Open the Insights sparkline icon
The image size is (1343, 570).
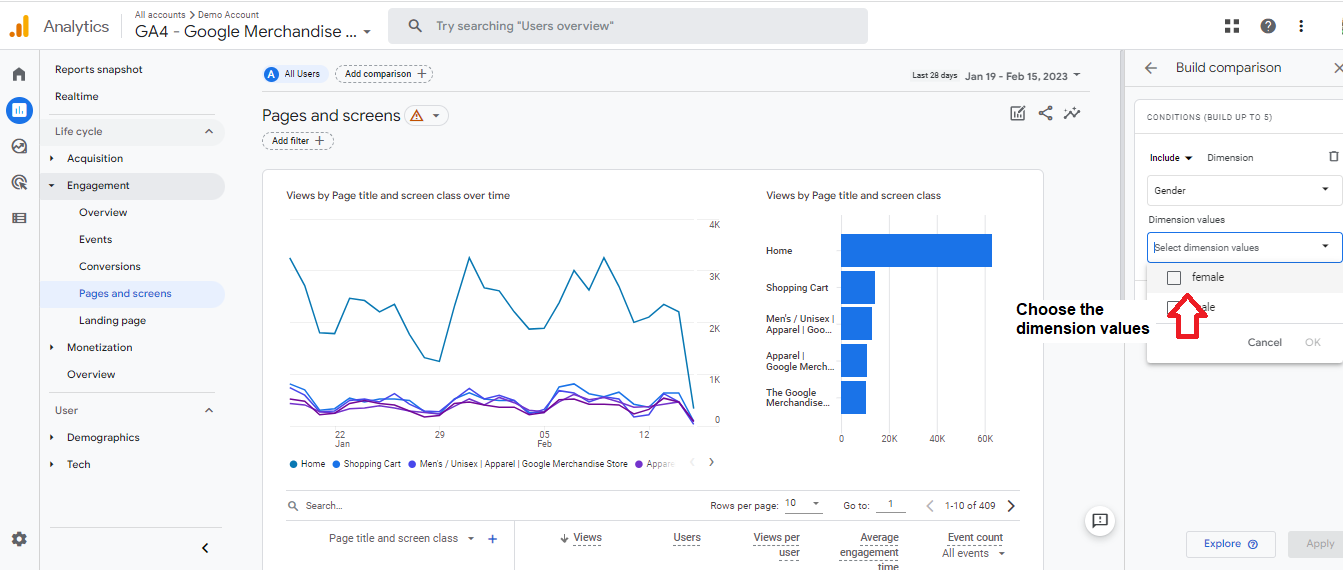point(1072,113)
